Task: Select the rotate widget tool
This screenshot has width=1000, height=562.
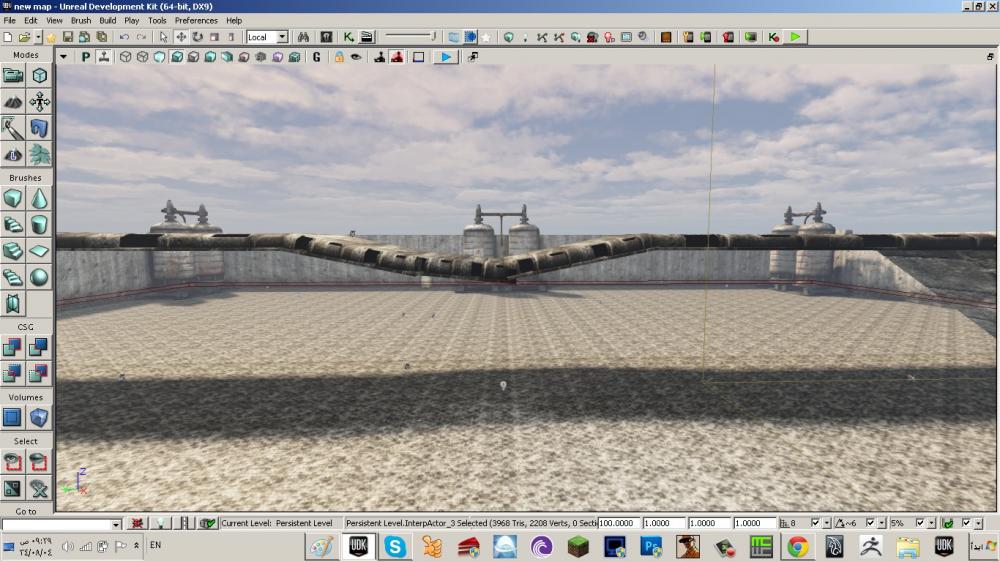Action: 198,37
